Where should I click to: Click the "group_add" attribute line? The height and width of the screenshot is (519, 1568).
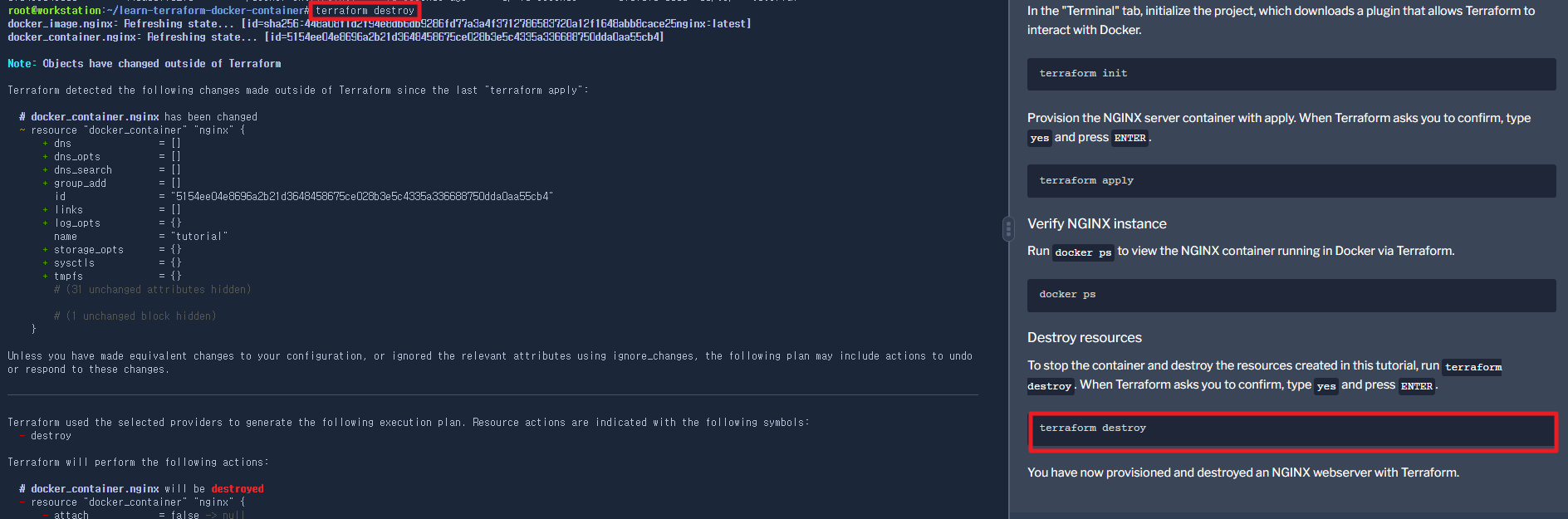pyautogui.click(x=111, y=184)
